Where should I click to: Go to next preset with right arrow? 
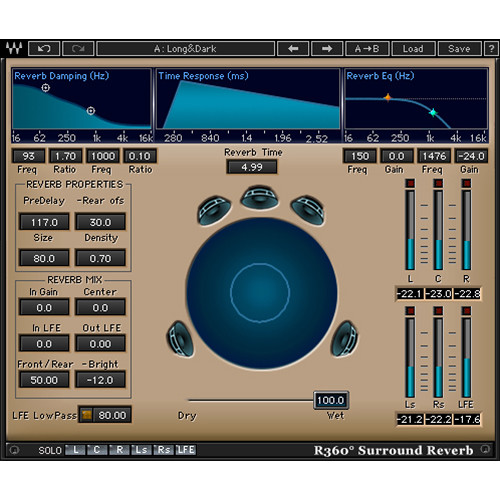327,49
